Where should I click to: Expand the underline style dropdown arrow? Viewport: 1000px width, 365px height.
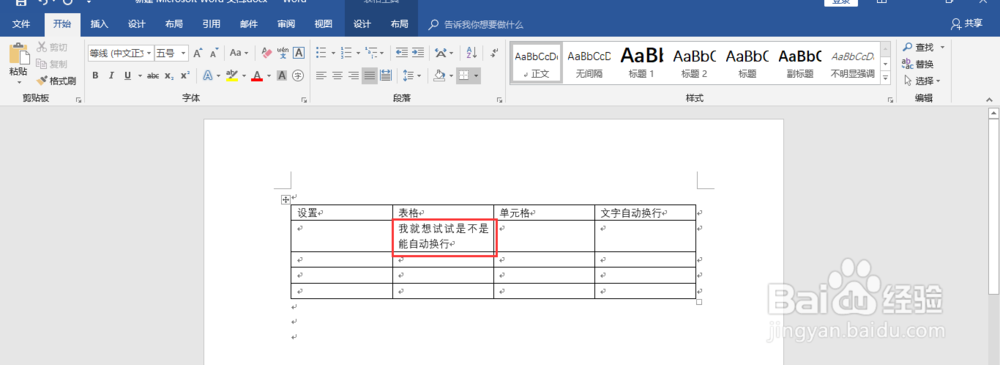tap(139, 76)
